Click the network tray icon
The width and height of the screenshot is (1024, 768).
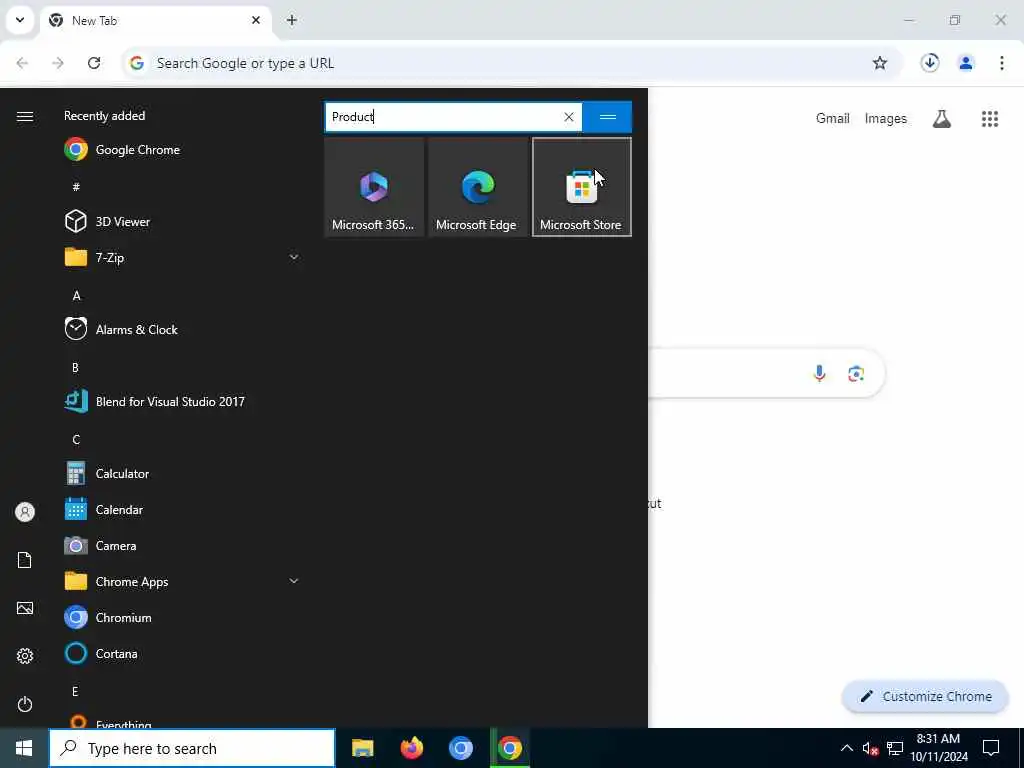[x=895, y=748]
